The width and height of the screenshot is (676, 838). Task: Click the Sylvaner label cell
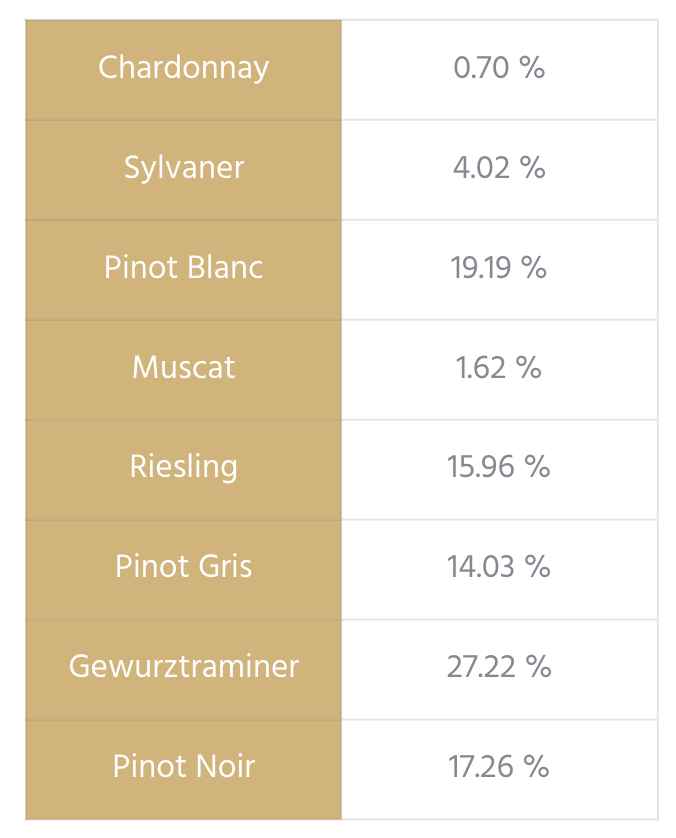[x=184, y=168]
